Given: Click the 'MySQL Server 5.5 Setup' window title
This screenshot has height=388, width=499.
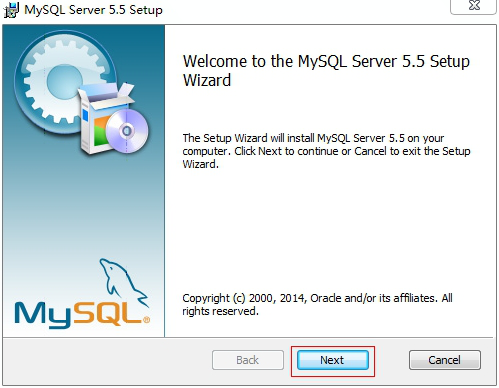Looking at the screenshot, I should 93,10.
